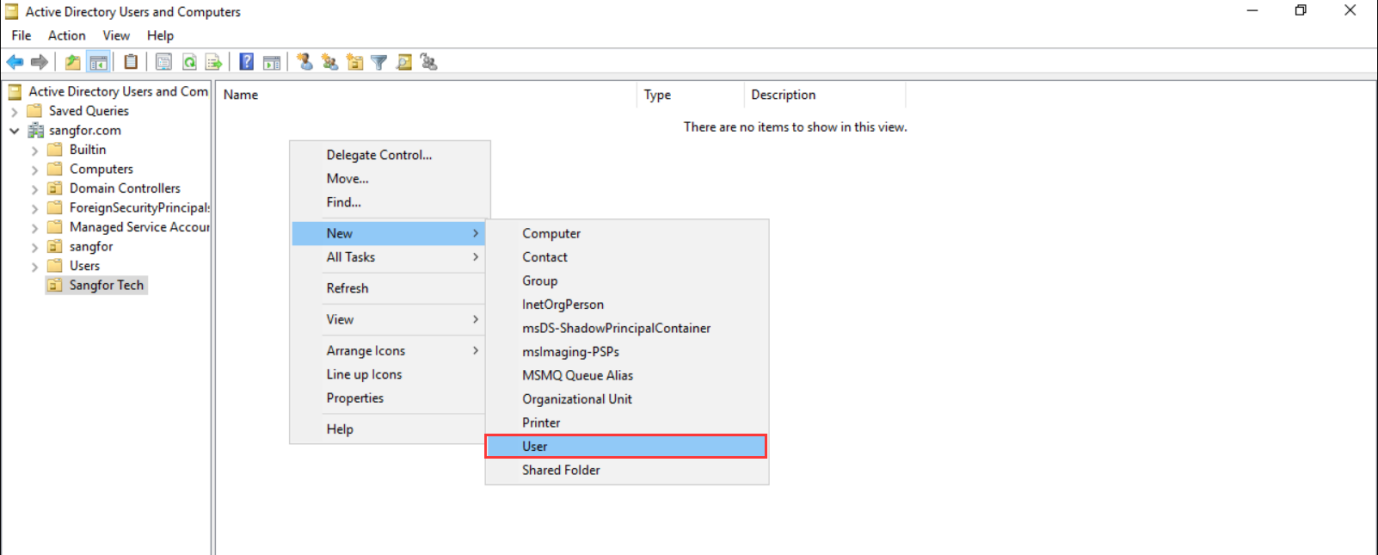
Task: Click Delegate Control in context menu
Action: point(379,155)
